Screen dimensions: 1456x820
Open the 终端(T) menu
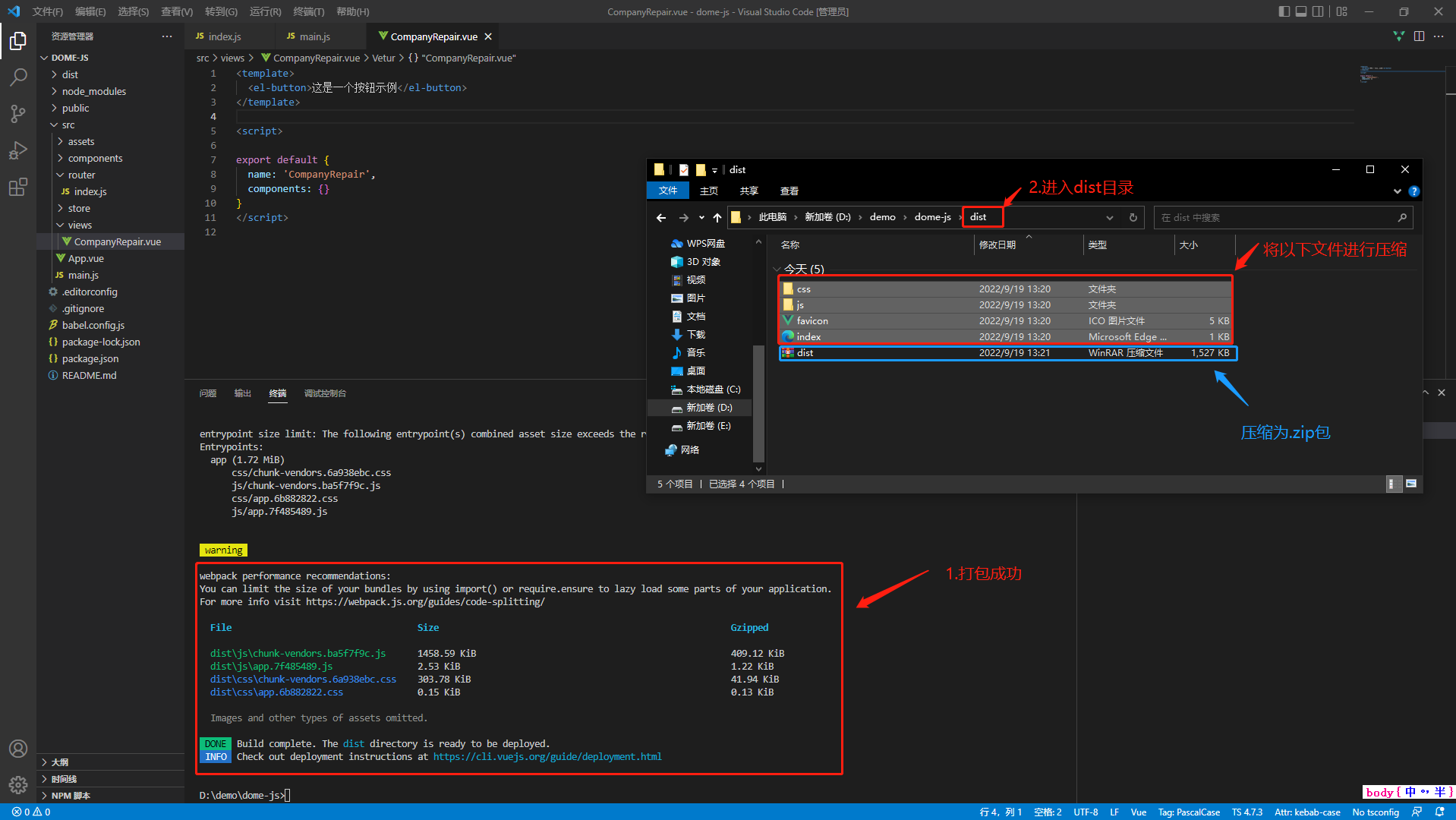308,11
